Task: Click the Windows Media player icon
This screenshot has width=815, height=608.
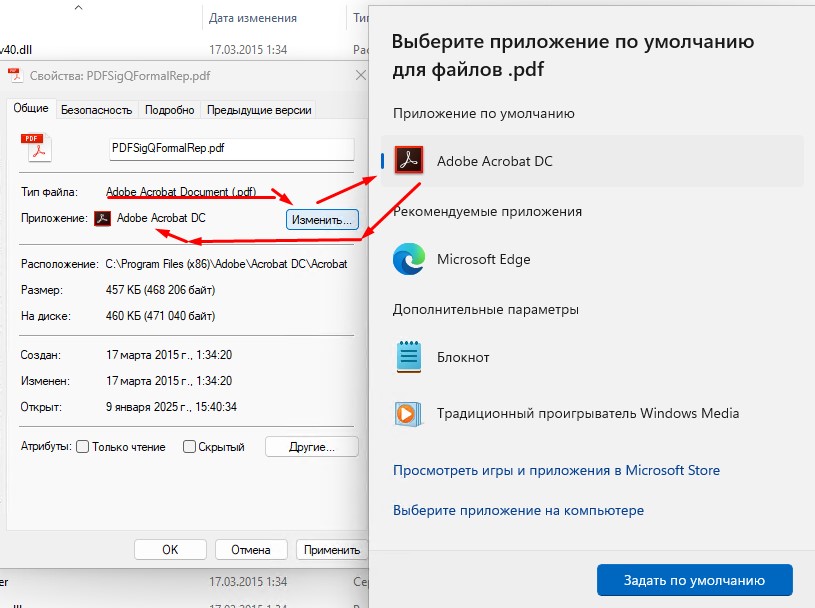Action: point(409,413)
